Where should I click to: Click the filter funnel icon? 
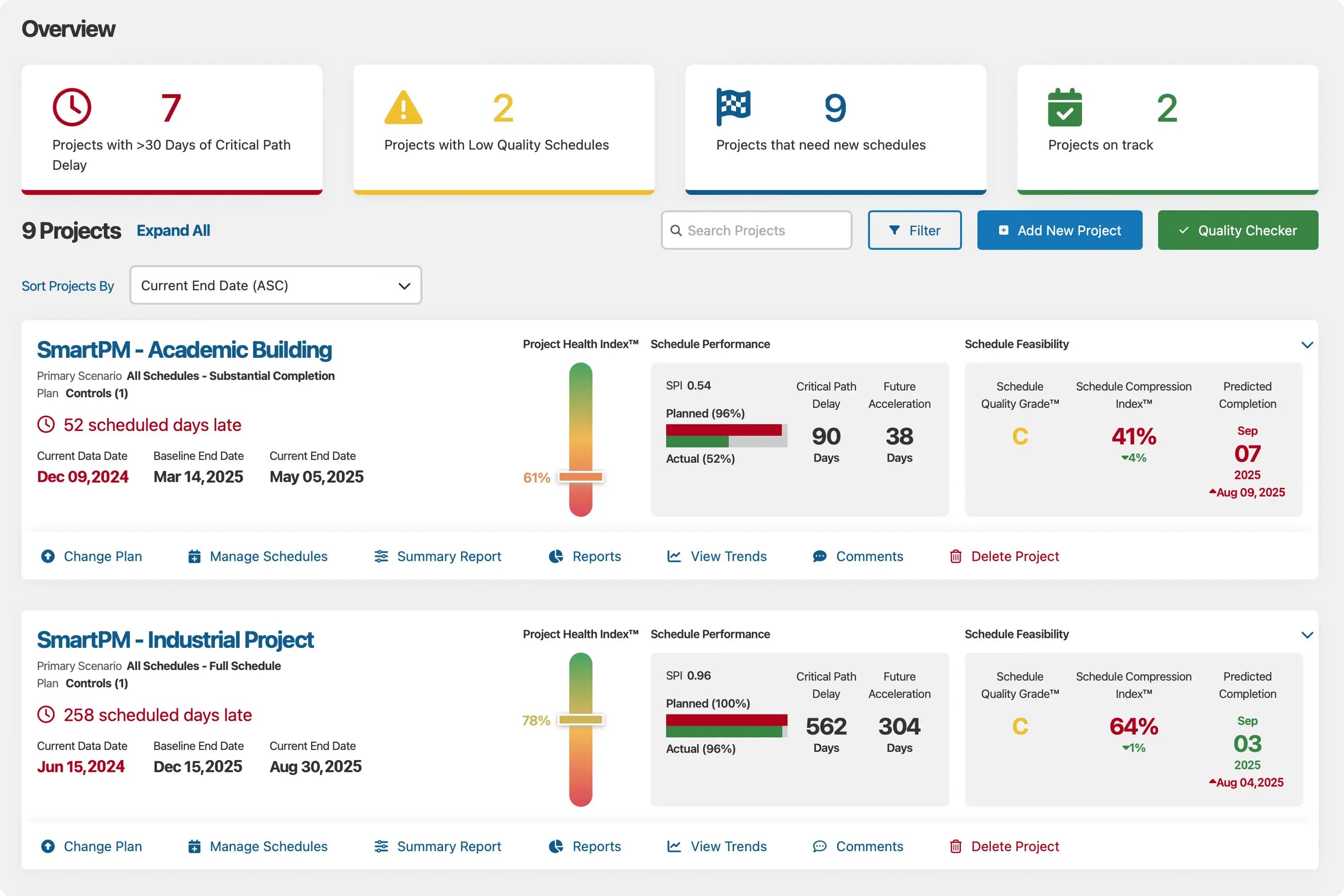896,230
